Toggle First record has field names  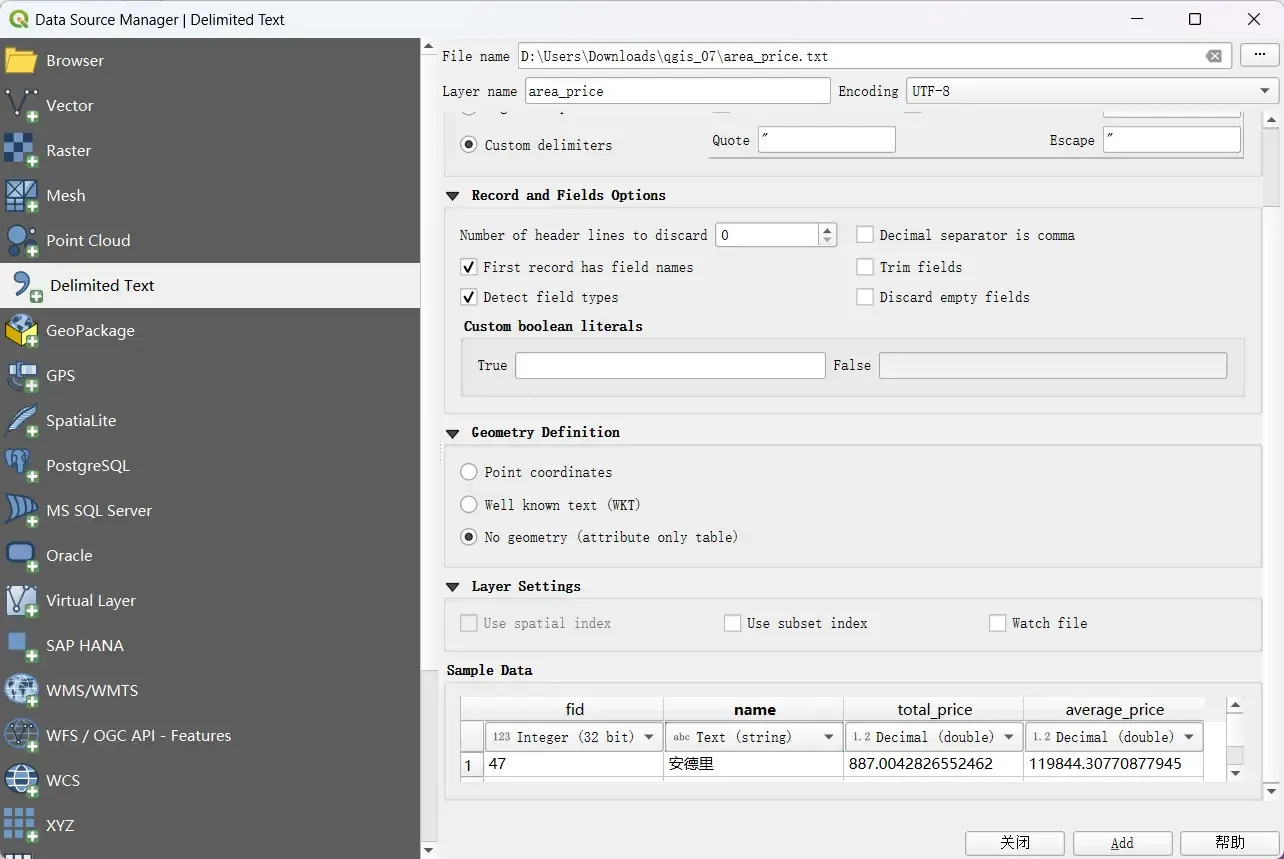pyautogui.click(x=468, y=267)
